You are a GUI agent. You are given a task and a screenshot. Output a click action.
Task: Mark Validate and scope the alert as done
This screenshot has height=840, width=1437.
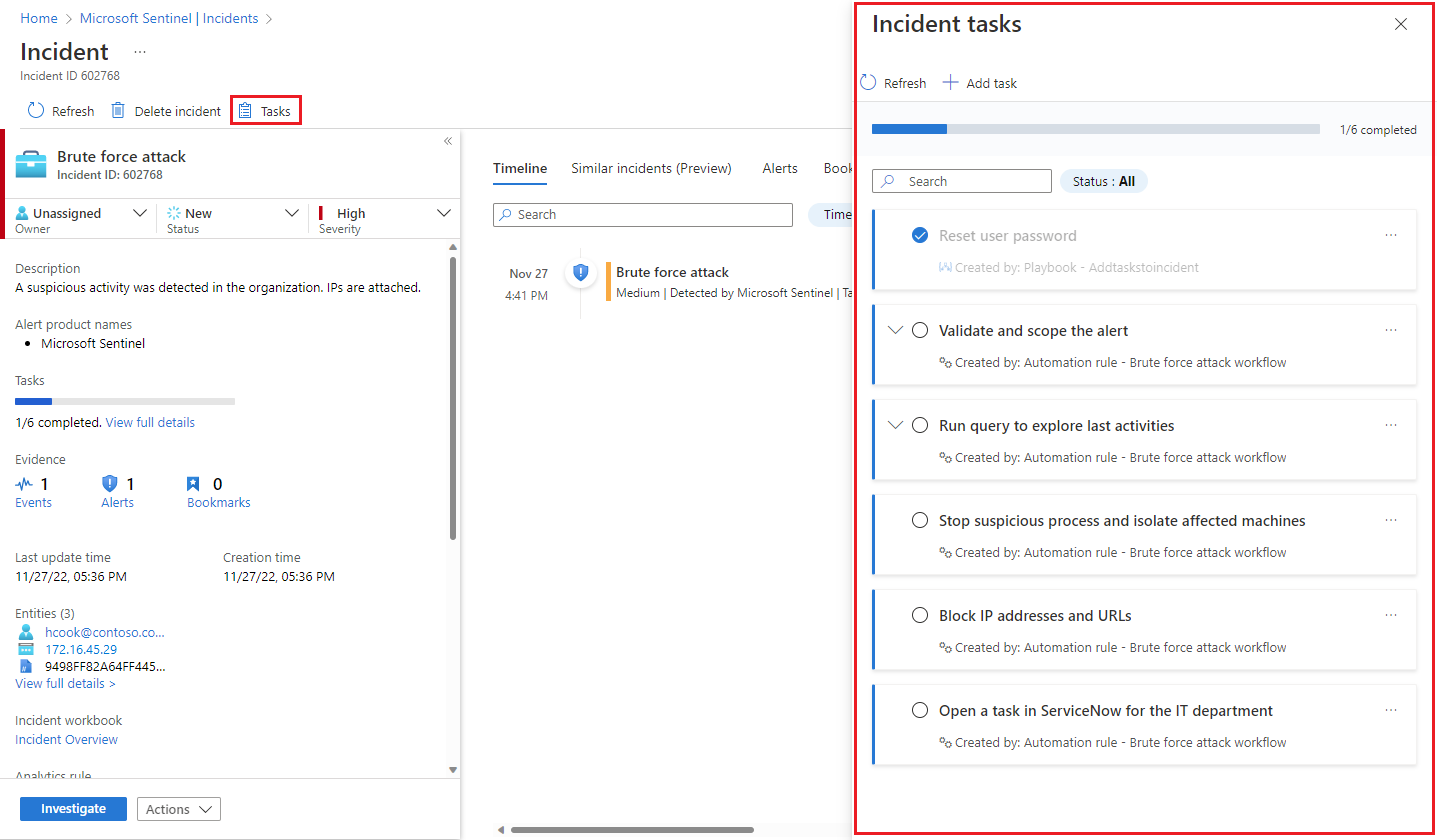[920, 329]
